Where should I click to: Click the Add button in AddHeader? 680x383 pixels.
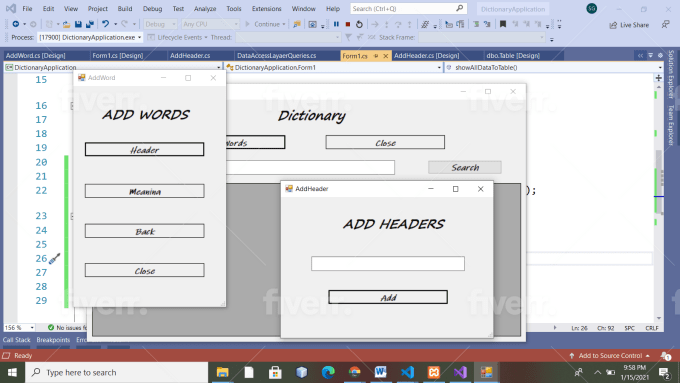[388, 297]
